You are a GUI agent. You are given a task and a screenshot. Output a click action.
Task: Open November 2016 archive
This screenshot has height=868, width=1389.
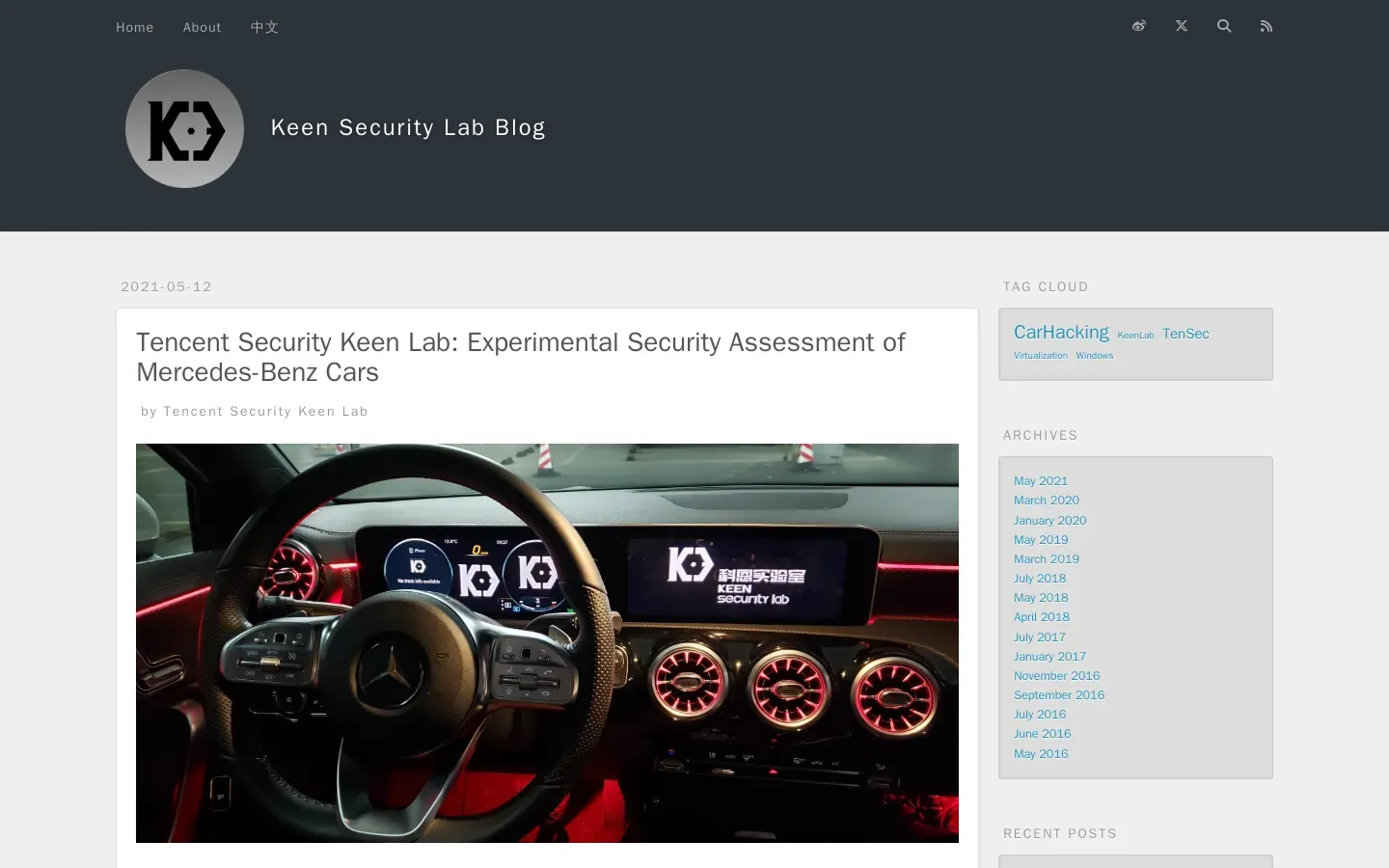pyautogui.click(x=1057, y=676)
